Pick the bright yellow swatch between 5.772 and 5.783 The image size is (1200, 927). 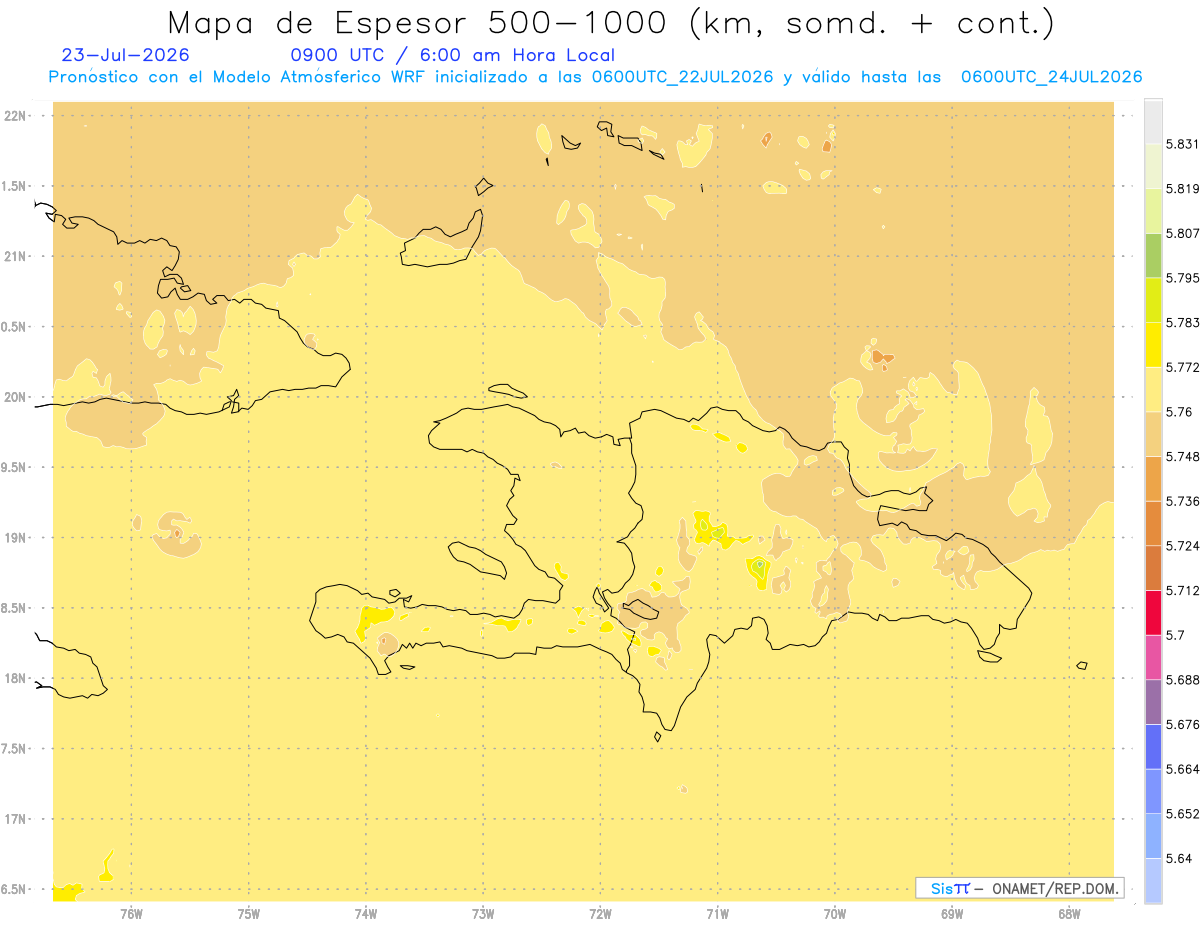tap(1153, 344)
